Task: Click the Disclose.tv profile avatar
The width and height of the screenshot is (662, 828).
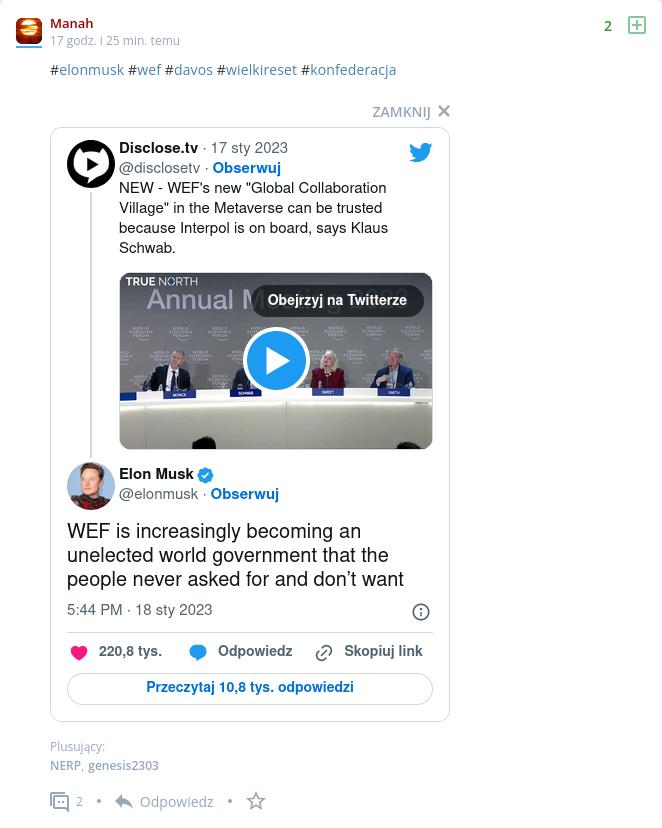Action: pos(90,164)
